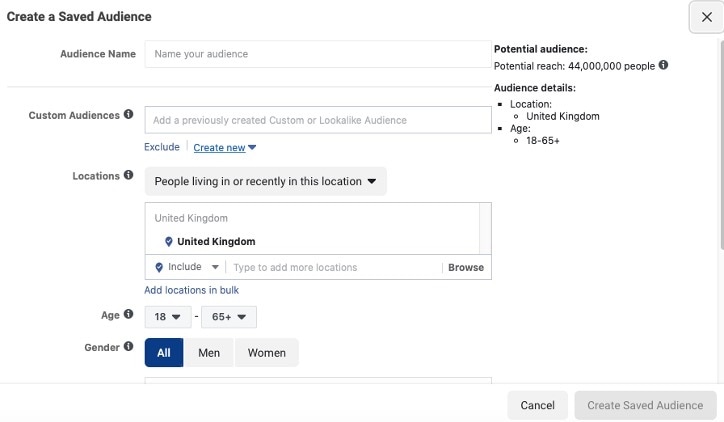Image resolution: width=724 pixels, height=422 pixels.
Task: Click the Audience Name input field
Action: pyautogui.click(x=316, y=54)
